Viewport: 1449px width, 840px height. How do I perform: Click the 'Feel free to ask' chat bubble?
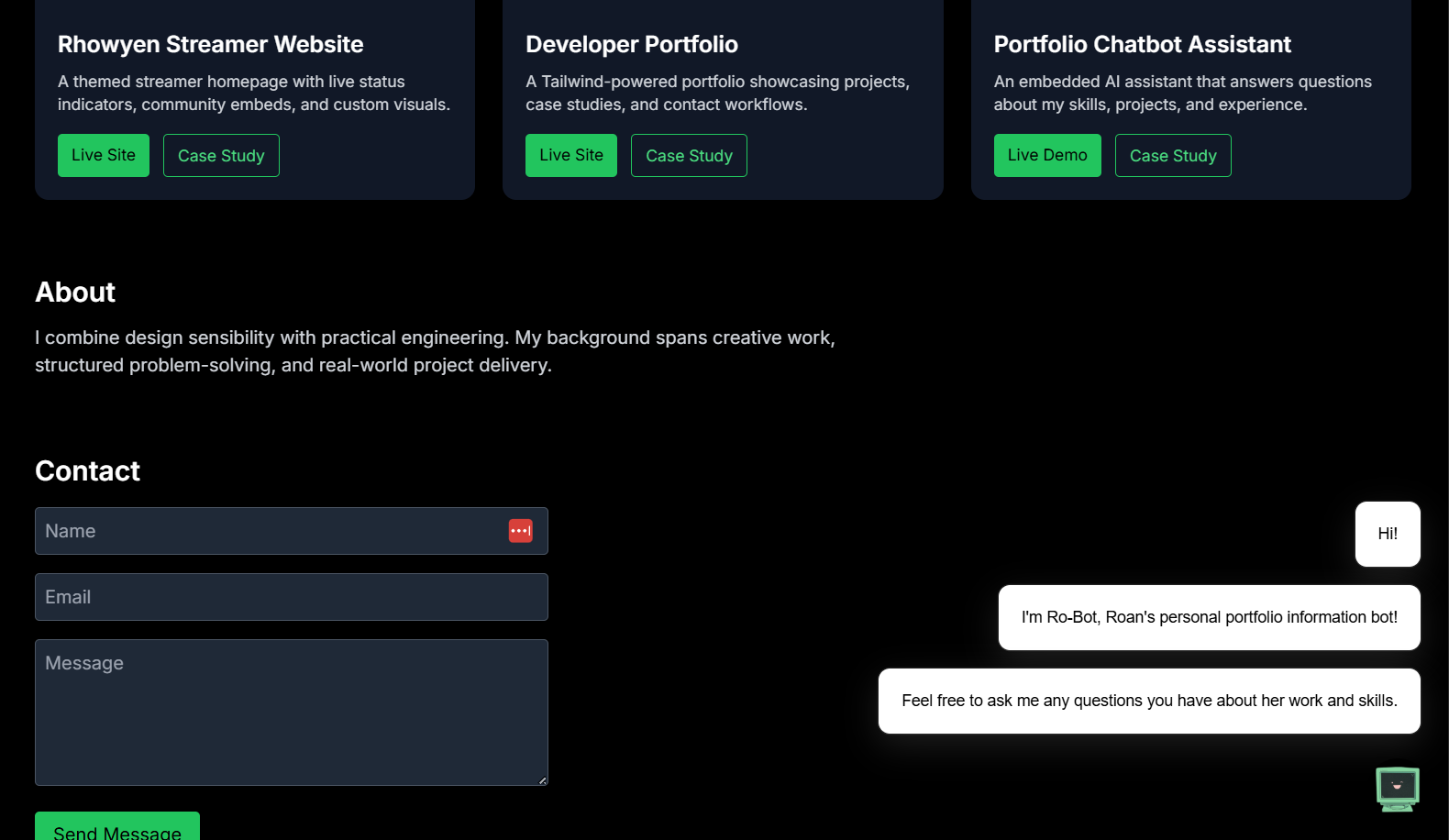1149,701
